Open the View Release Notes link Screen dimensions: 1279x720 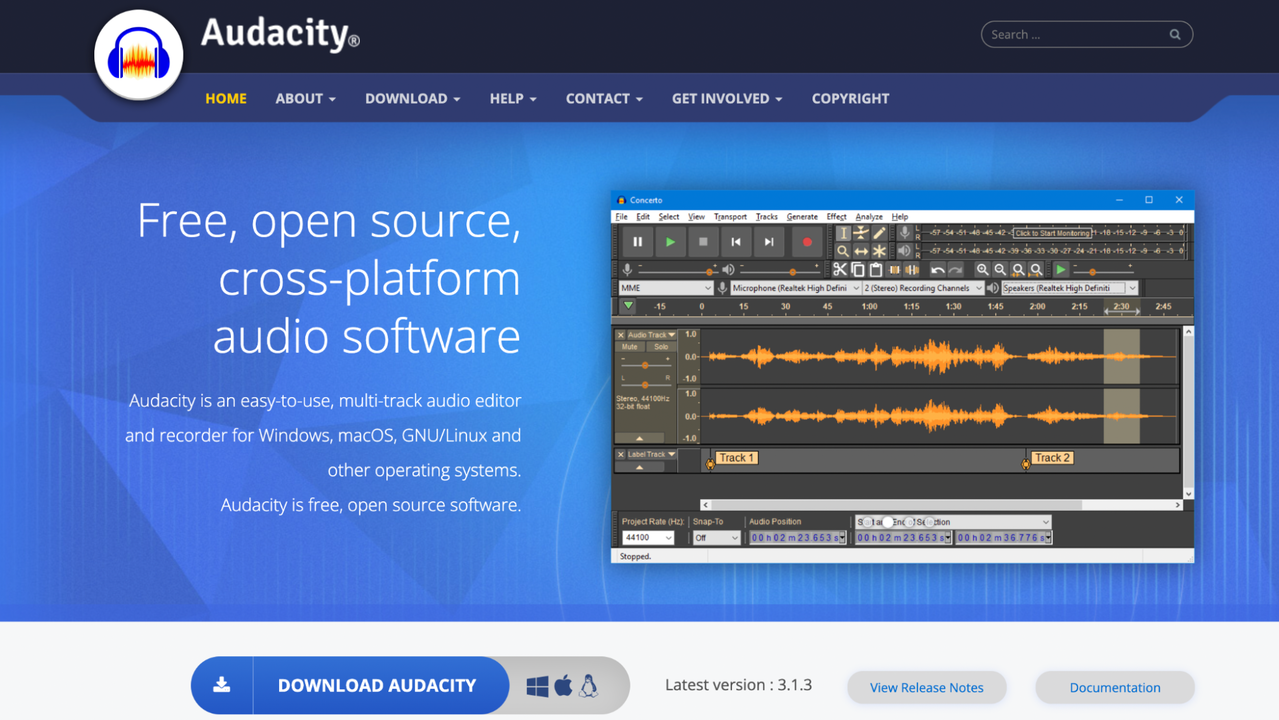(926, 687)
